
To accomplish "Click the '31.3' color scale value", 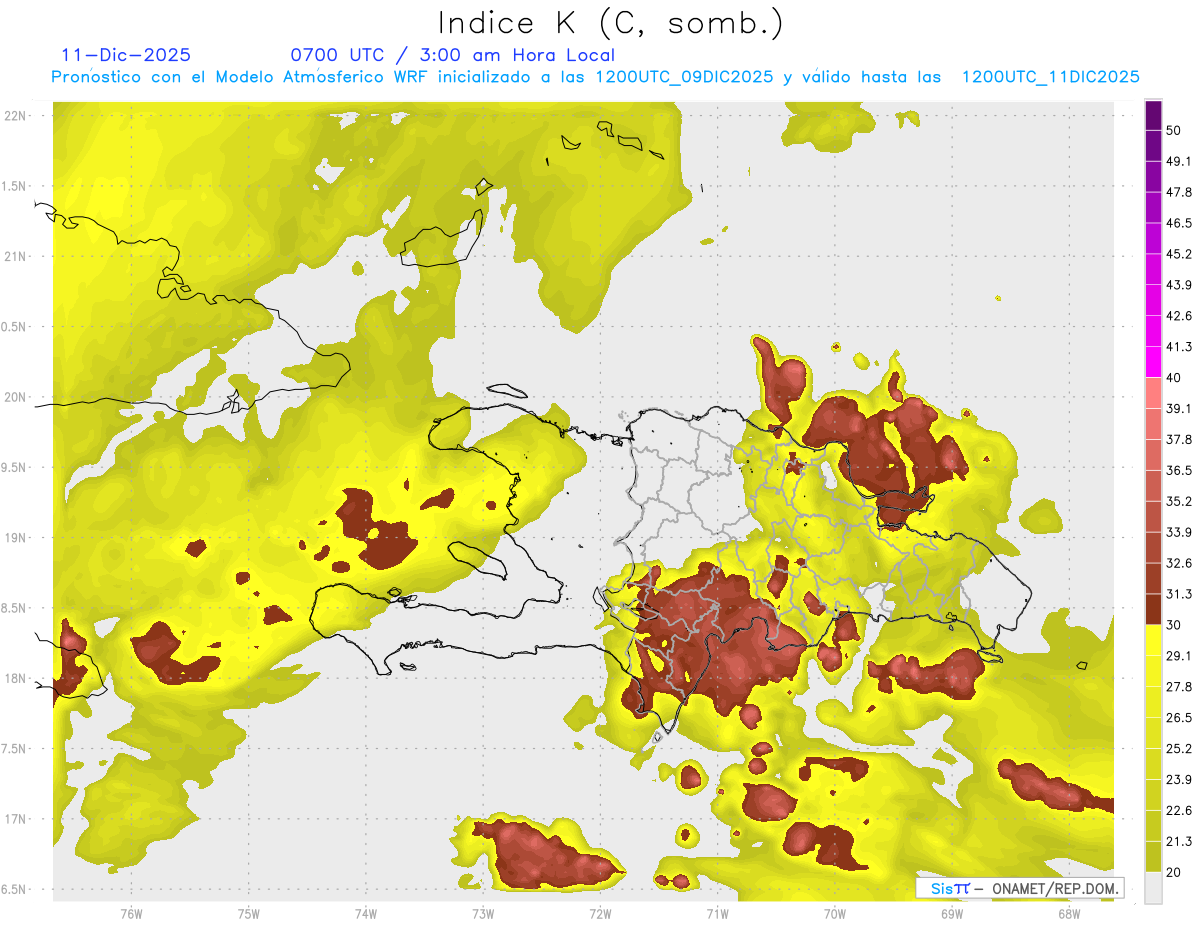I will click(1179, 594).
